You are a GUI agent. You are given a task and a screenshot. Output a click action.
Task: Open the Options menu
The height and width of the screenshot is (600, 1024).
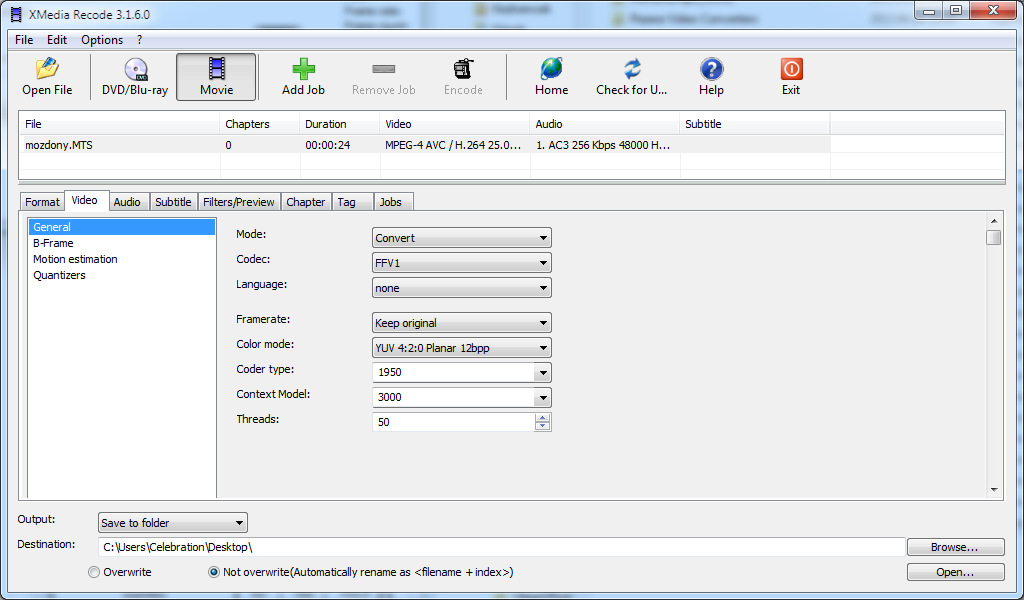point(102,40)
